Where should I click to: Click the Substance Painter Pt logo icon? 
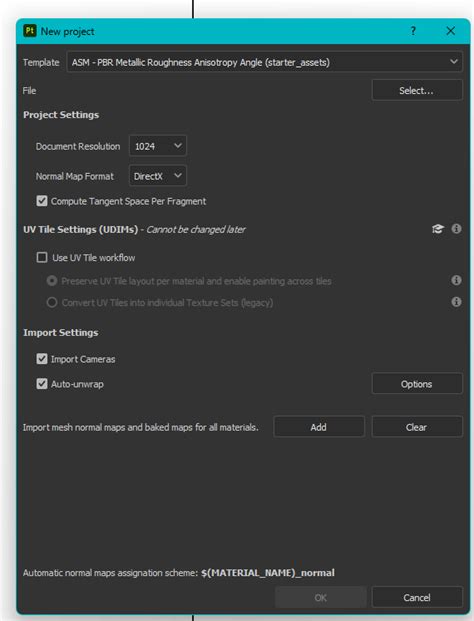[x=30, y=31]
